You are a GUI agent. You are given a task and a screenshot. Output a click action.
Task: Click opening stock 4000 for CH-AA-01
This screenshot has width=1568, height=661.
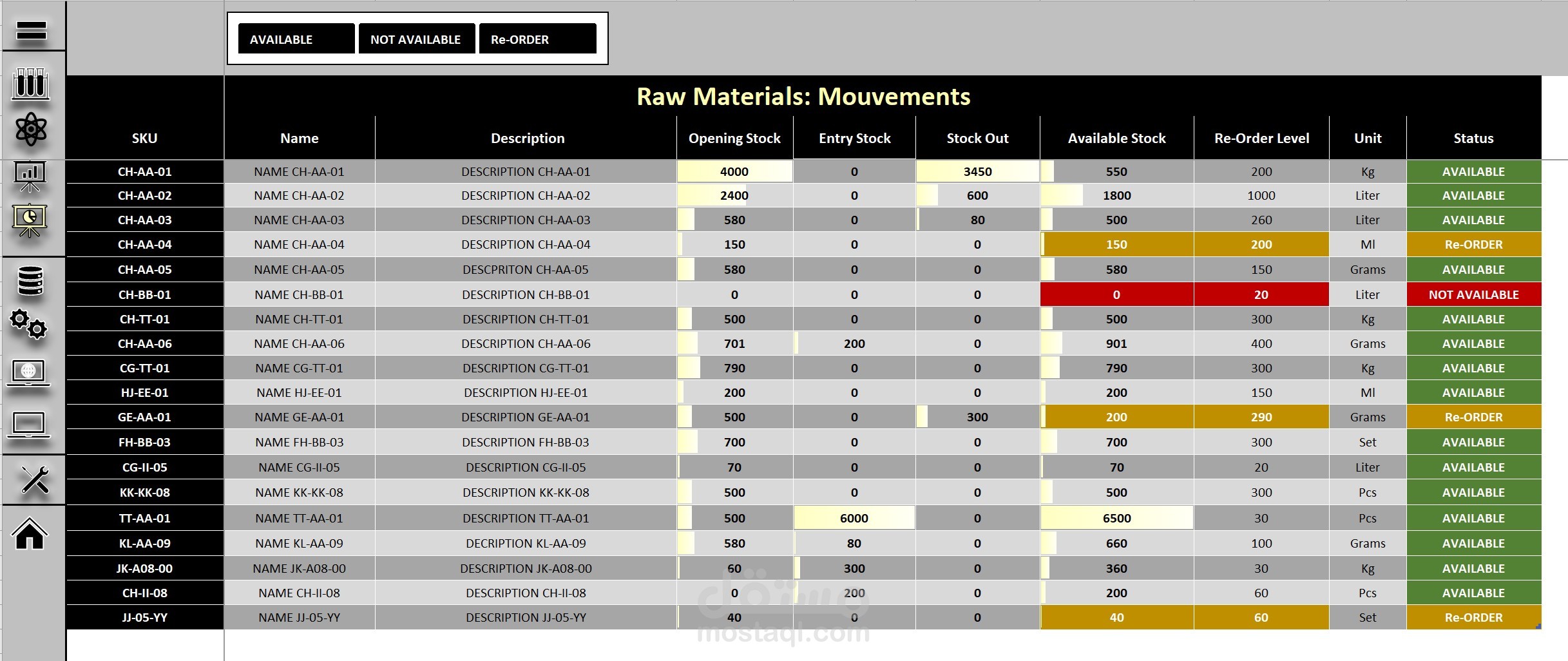(735, 171)
